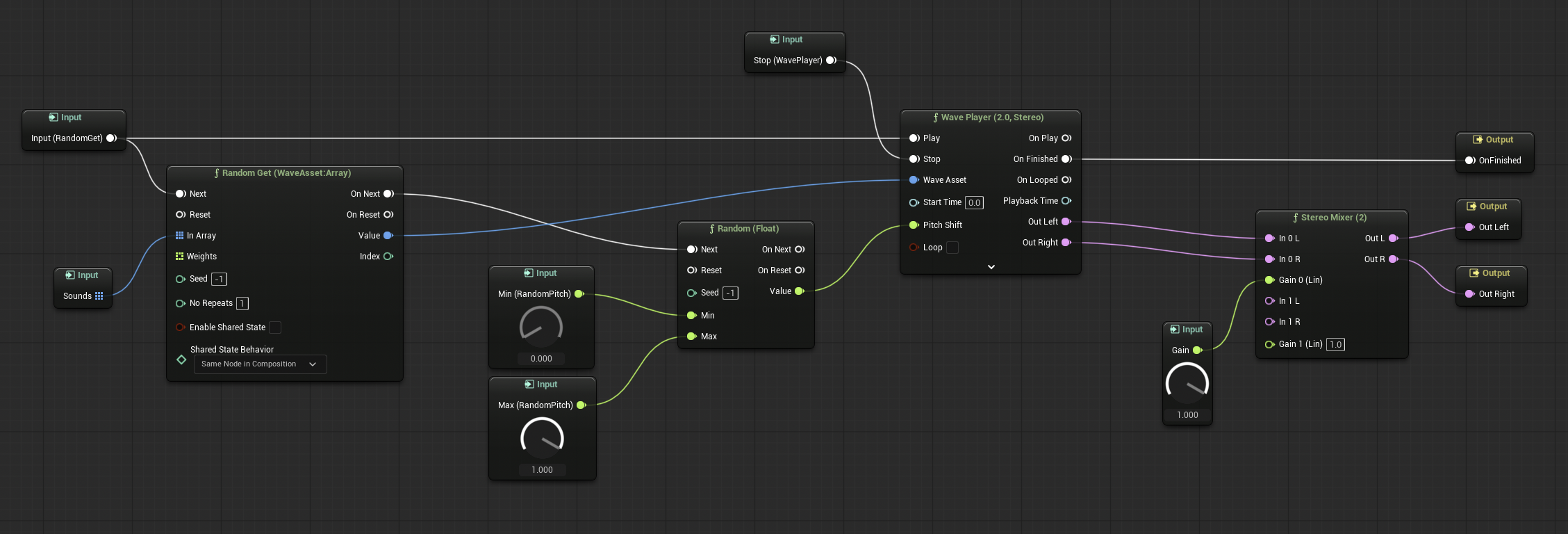This screenshot has width=1568, height=534.
Task: Expand the Wave Player advanced pins chevron
Action: [x=991, y=267]
